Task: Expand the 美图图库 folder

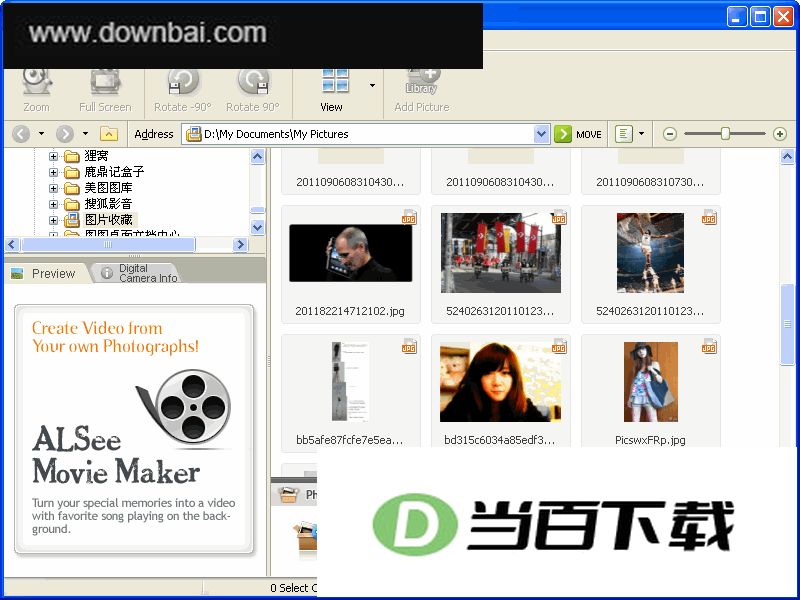Action: click(53, 188)
